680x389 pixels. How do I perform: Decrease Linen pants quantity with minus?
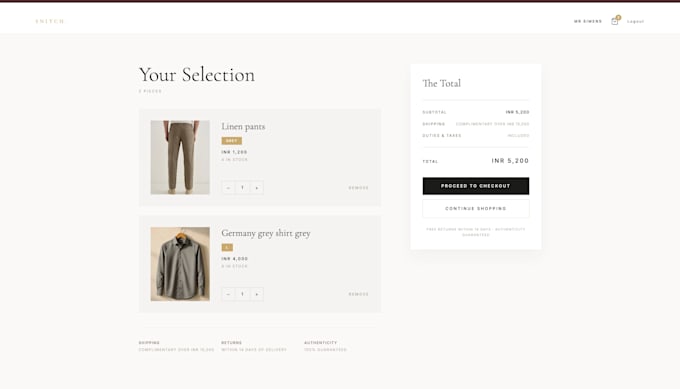(x=228, y=187)
